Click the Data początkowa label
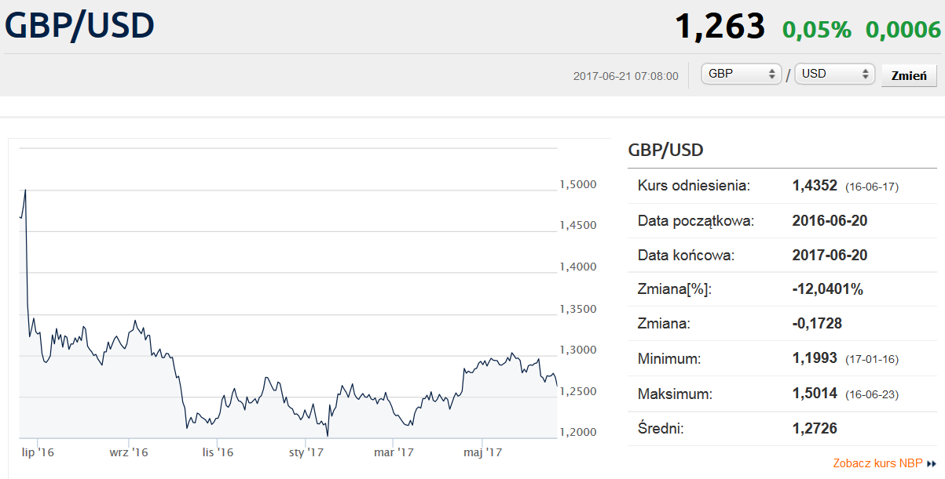Image resolution: width=945 pixels, height=479 pixels. pos(695,221)
